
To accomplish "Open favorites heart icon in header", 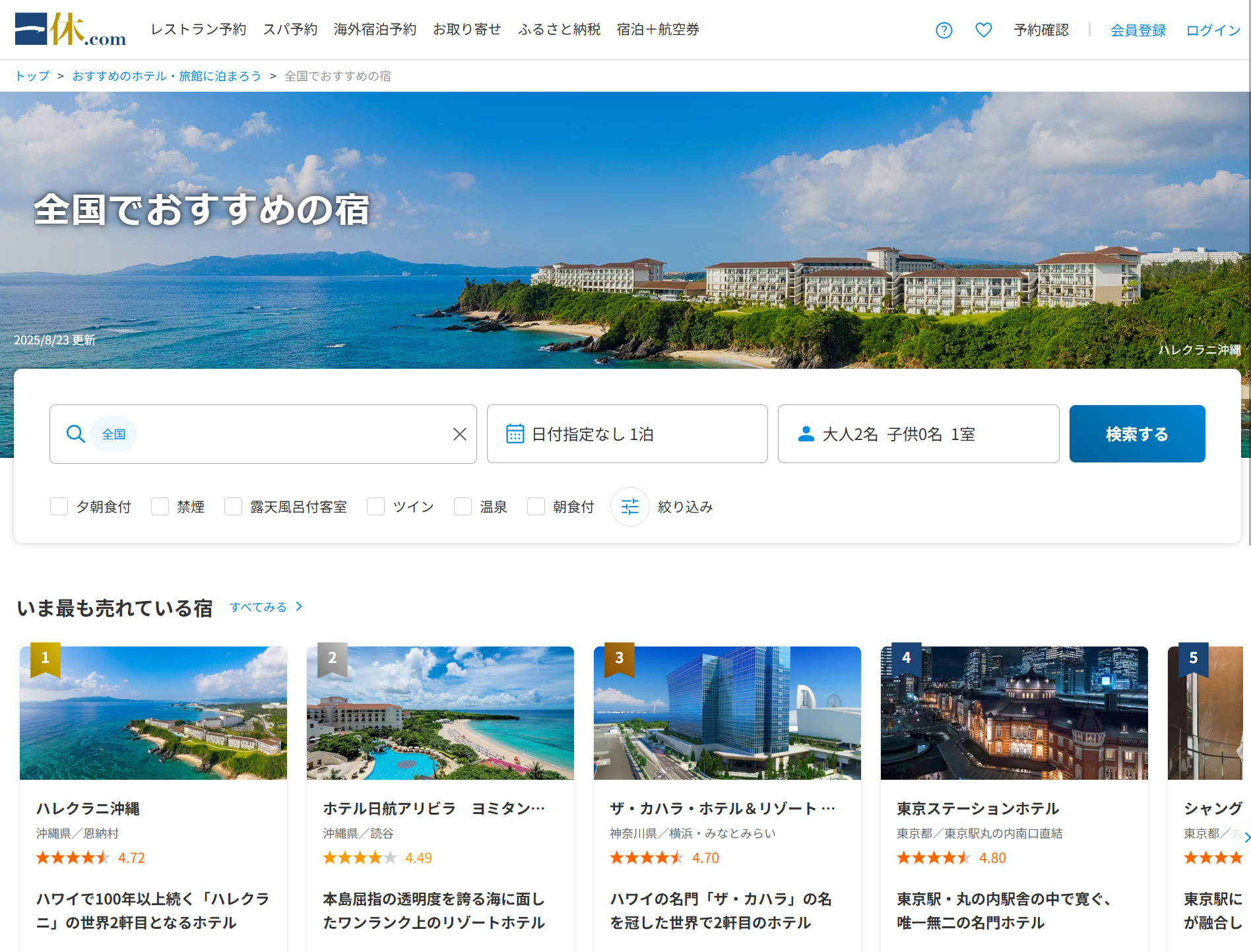I will tap(984, 30).
